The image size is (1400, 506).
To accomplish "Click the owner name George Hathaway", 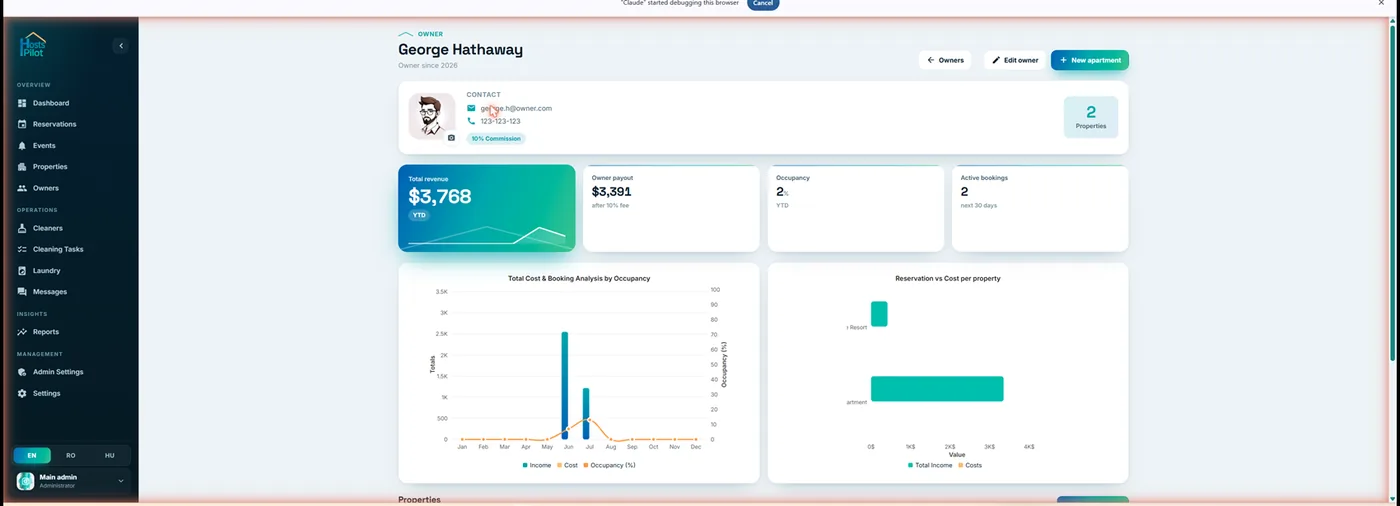I will point(460,49).
